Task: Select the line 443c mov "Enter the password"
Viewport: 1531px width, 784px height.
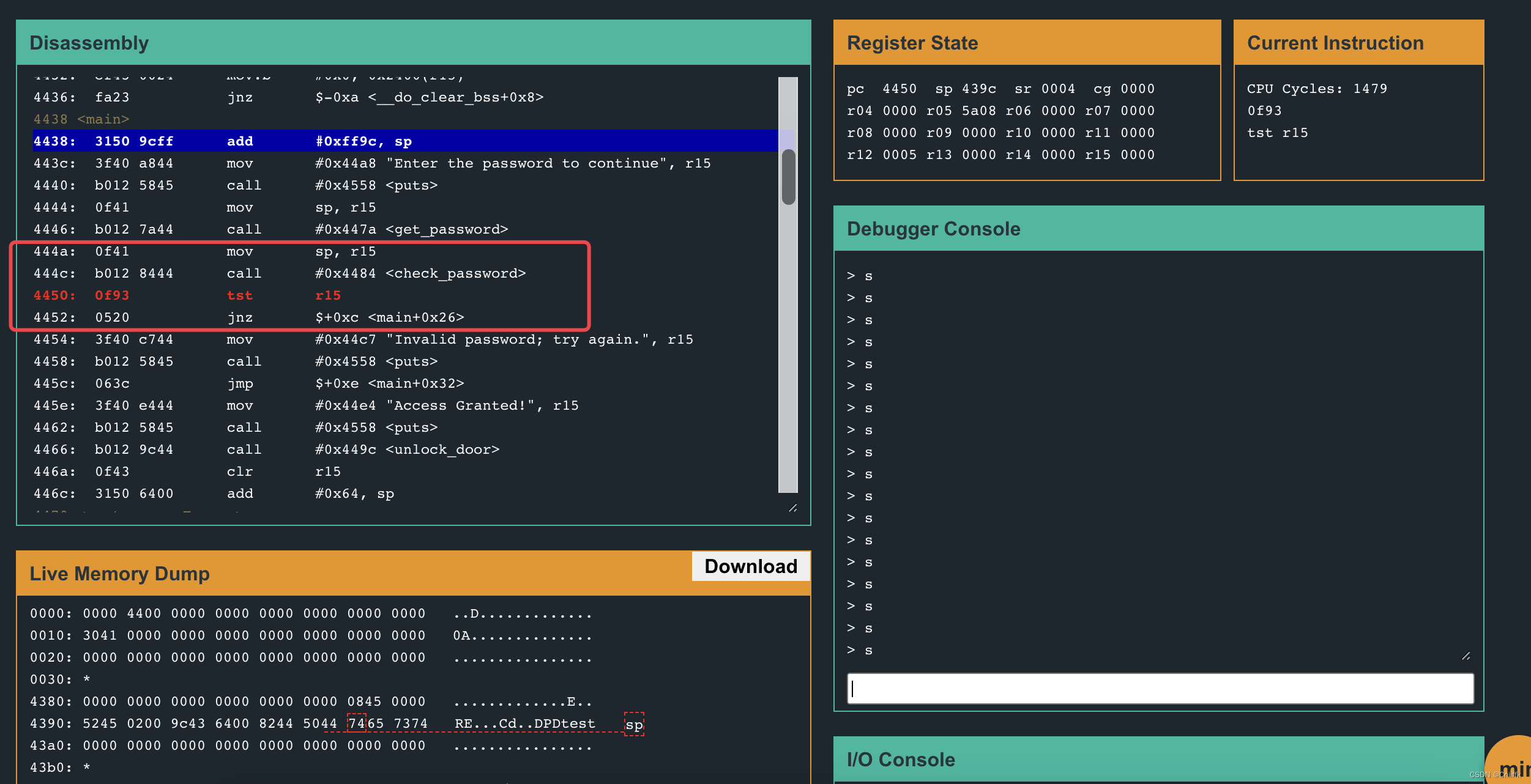Action: (372, 163)
